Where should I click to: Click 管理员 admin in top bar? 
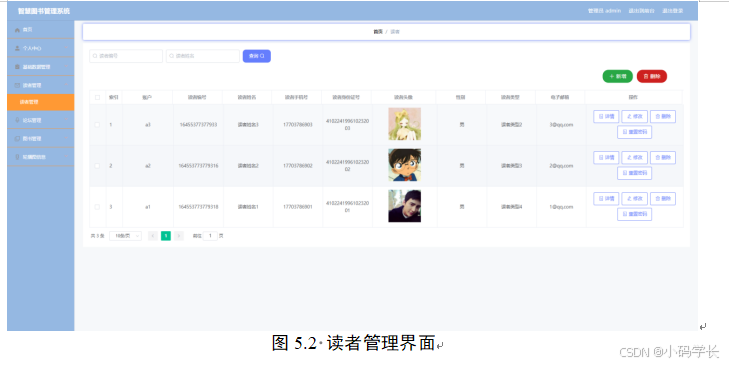click(x=604, y=11)
